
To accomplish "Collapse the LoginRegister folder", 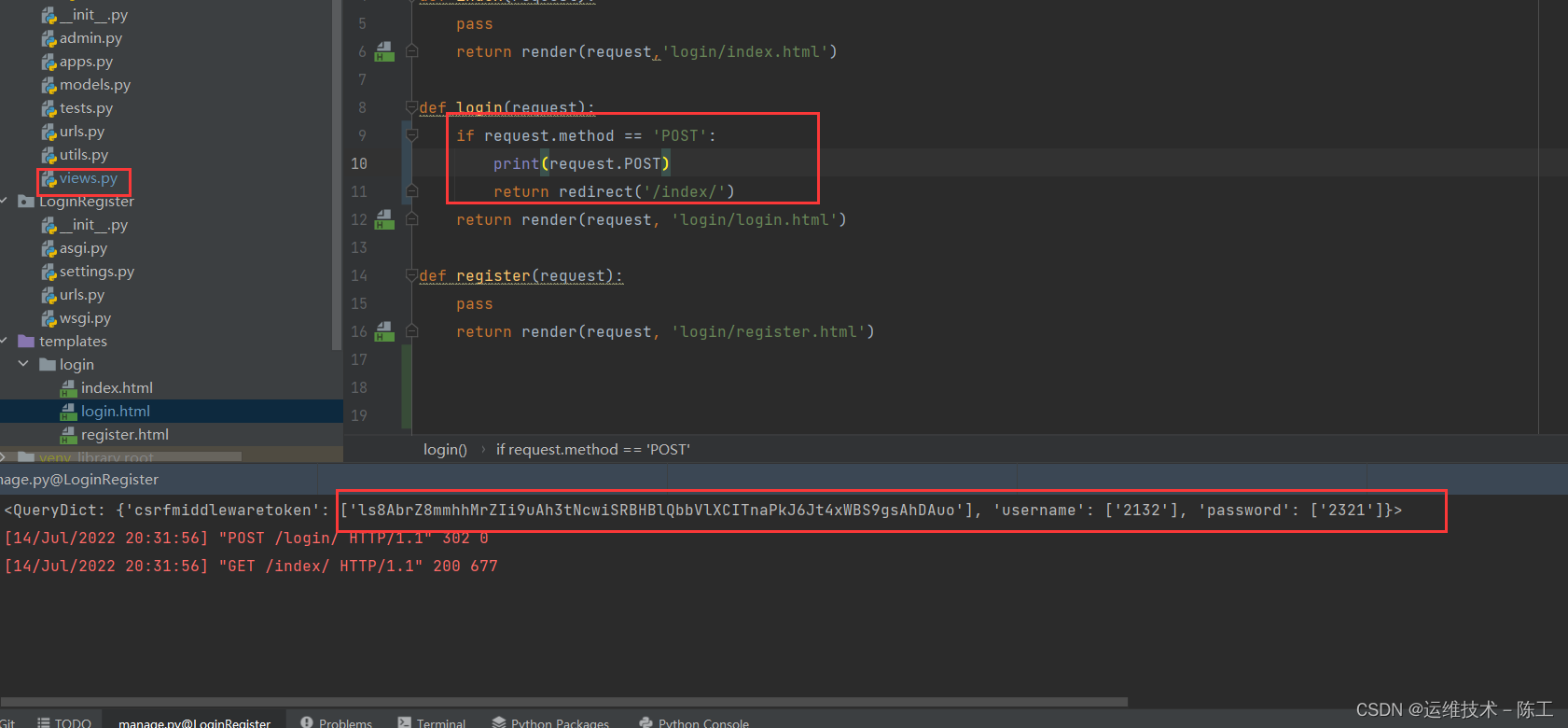I will pos(5,201).
